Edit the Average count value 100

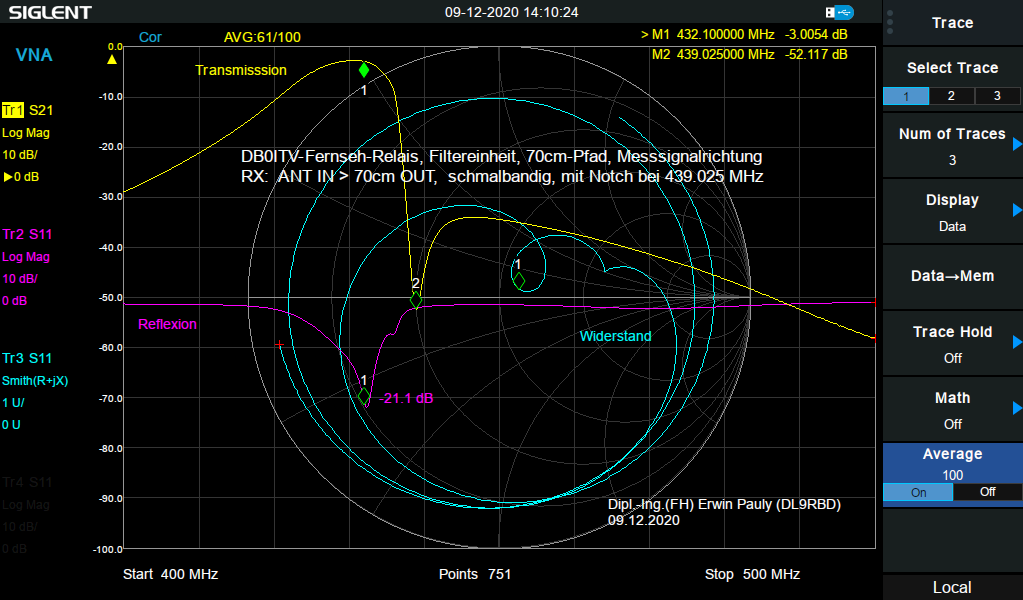point(953,475)
